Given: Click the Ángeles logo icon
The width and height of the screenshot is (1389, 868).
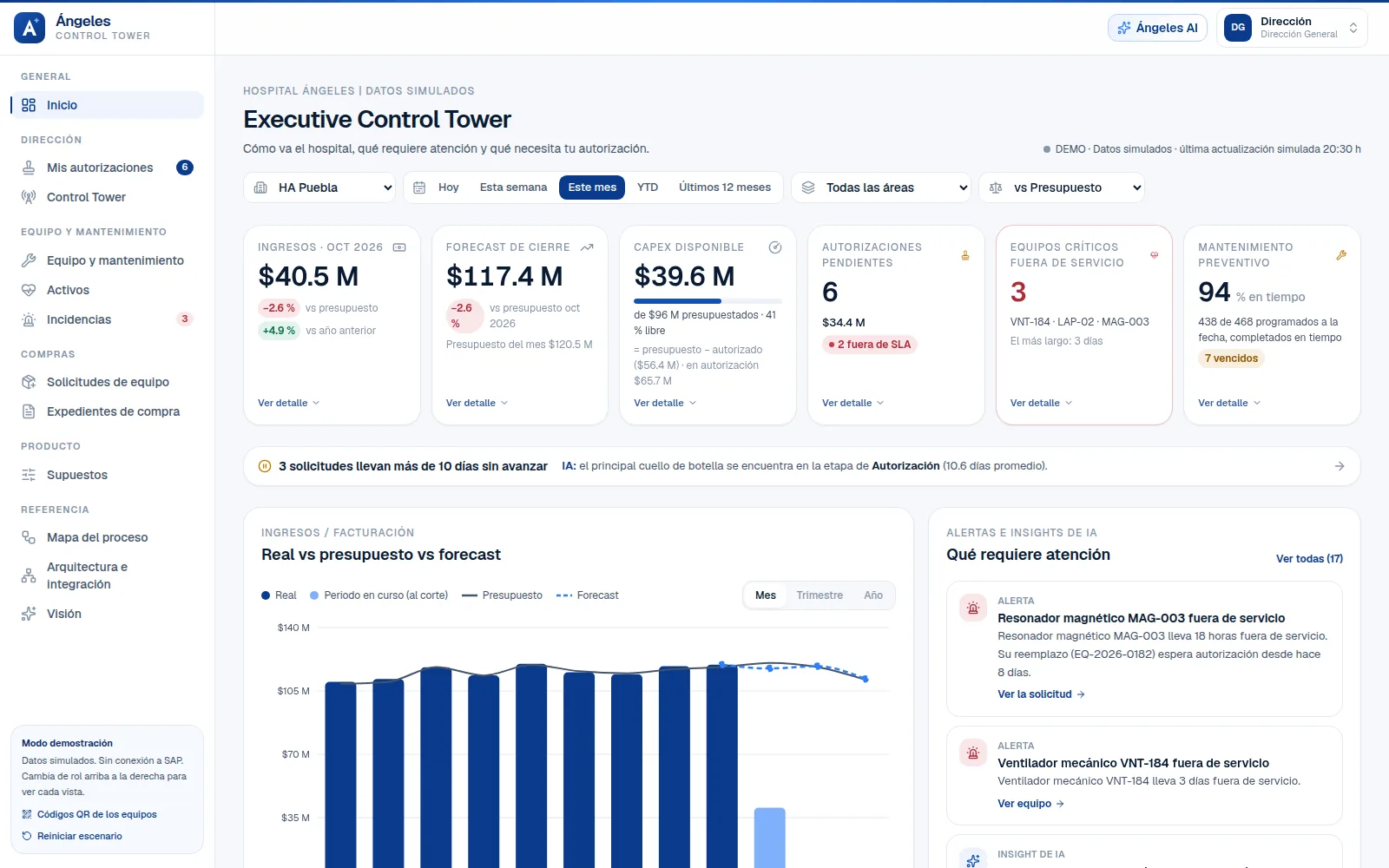Looking at the screenshot, I should [x=30, y=28].
